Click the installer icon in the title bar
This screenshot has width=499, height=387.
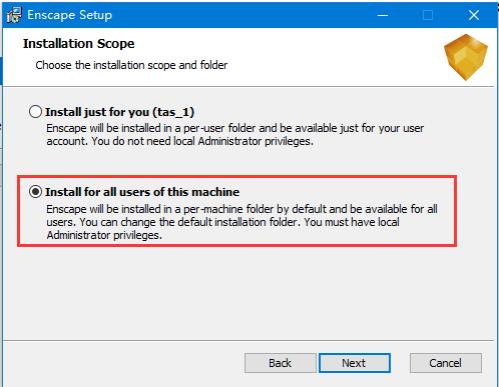pyautogui.click(x=14, y=15)
